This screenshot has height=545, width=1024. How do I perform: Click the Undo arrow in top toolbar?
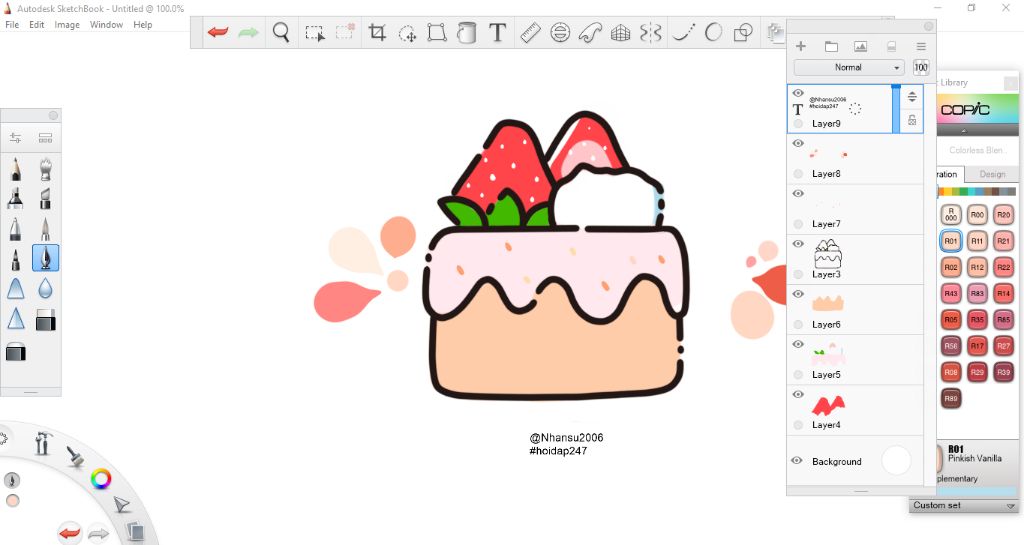[x=217, y=31]
